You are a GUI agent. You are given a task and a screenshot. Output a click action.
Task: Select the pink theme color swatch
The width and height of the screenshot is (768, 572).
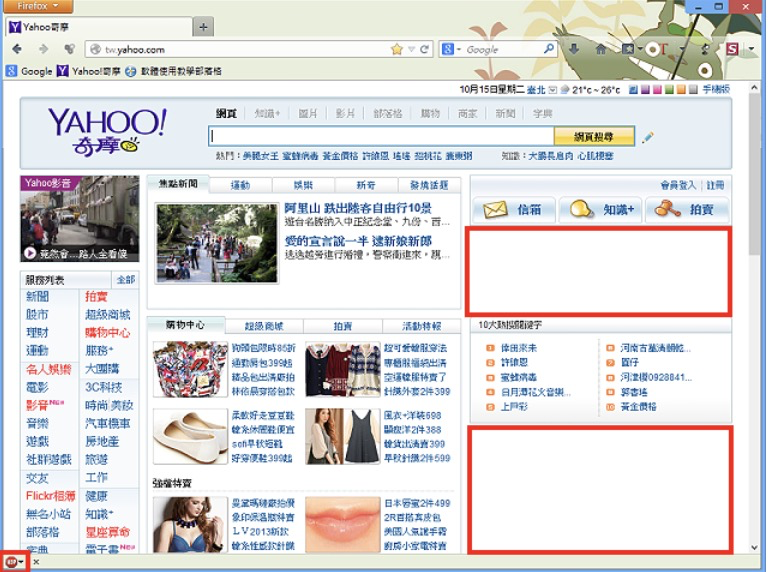[657, 90]
